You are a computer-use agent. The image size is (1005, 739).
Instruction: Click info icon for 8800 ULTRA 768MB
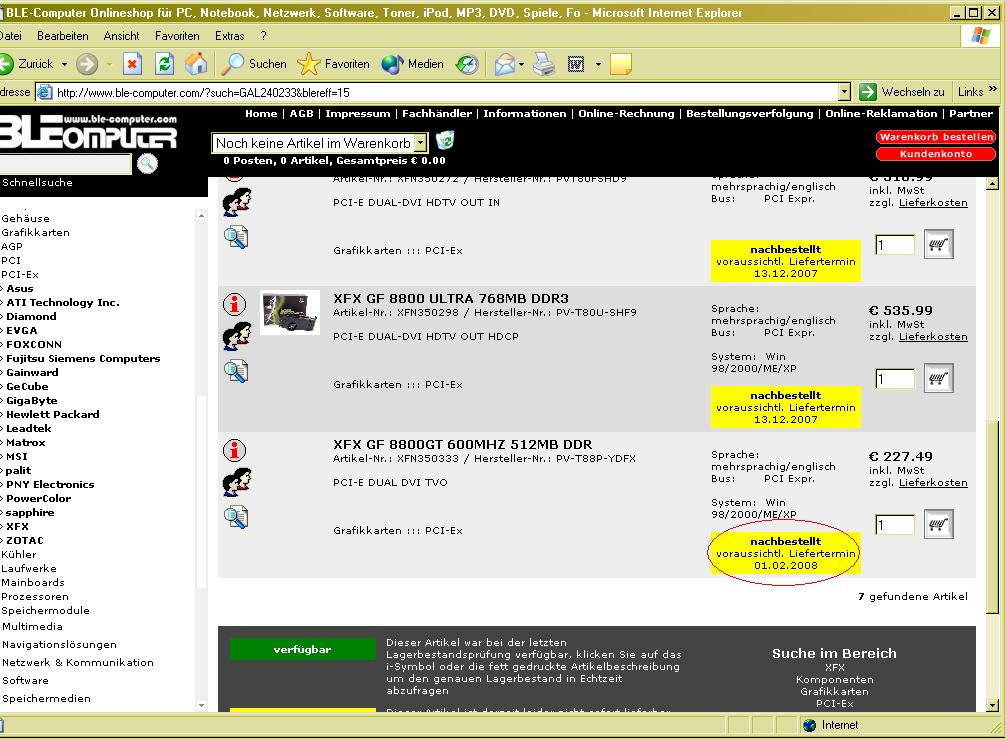[x=235, y=304]
